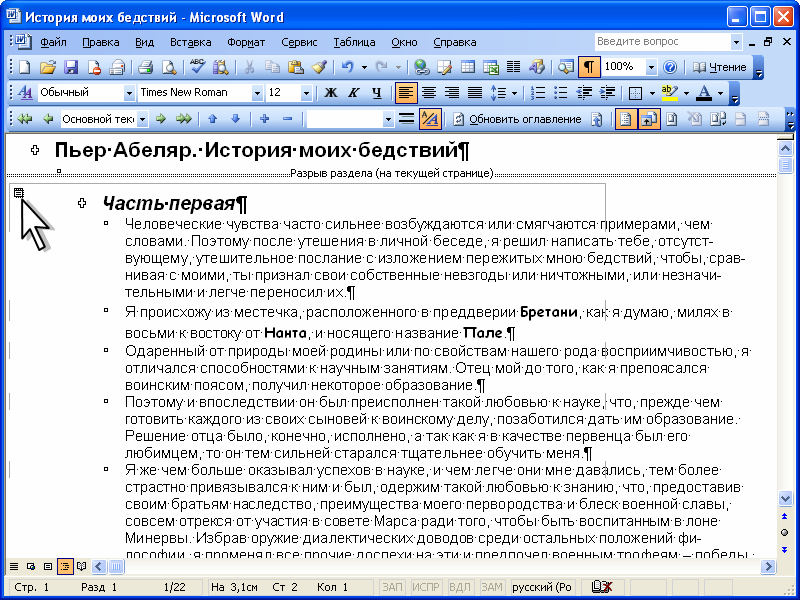Open the font size 12 dropdown
Image resolution: width=800 pixels, height=600 pixels.
pos(306,93)
